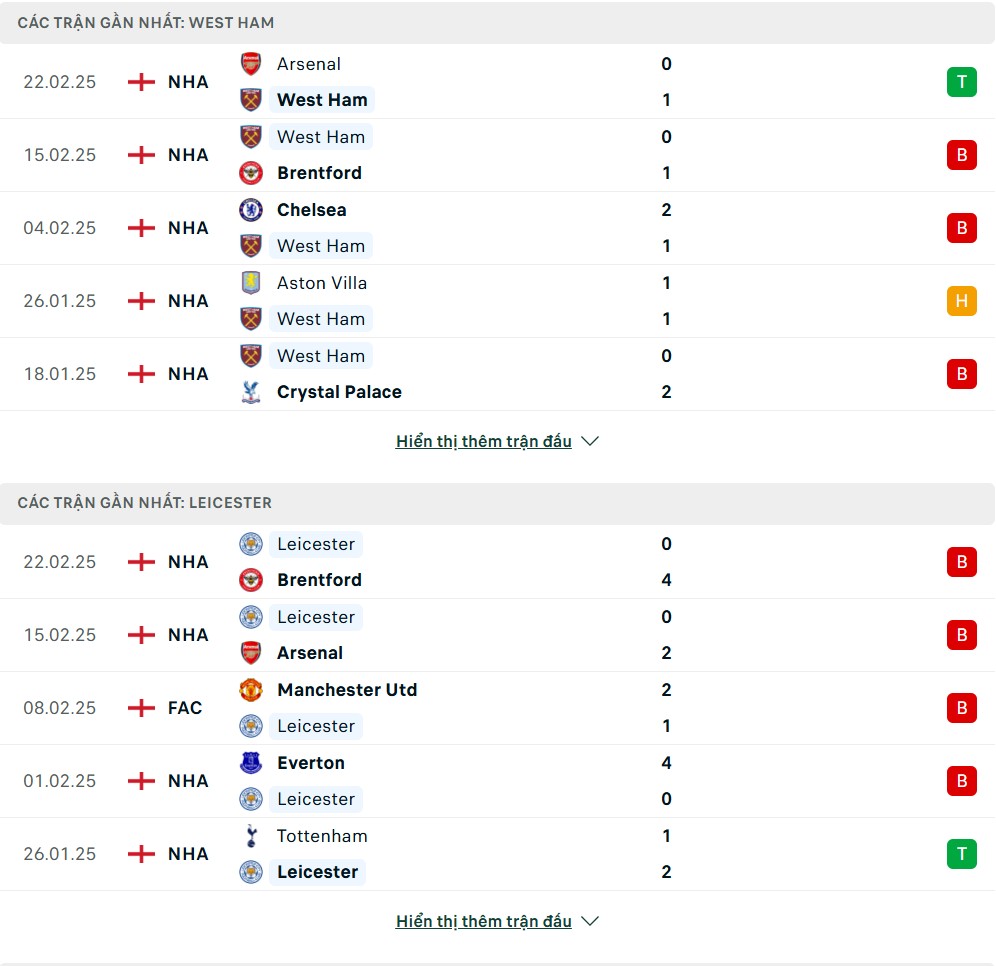
Task: Click the Tottenham club crest icon
Action: point(251,836)
